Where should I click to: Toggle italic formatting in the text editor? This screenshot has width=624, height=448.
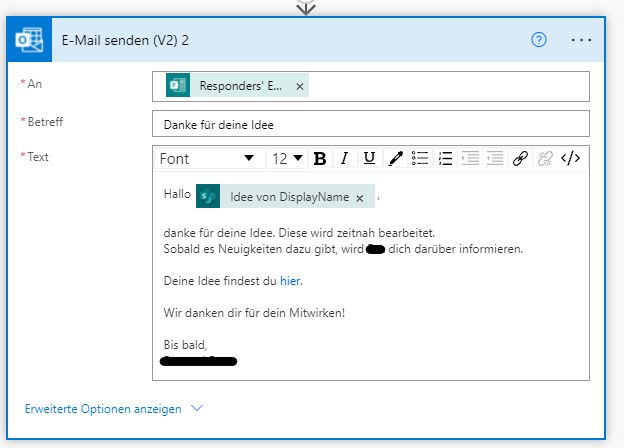[x=344, y=158]
